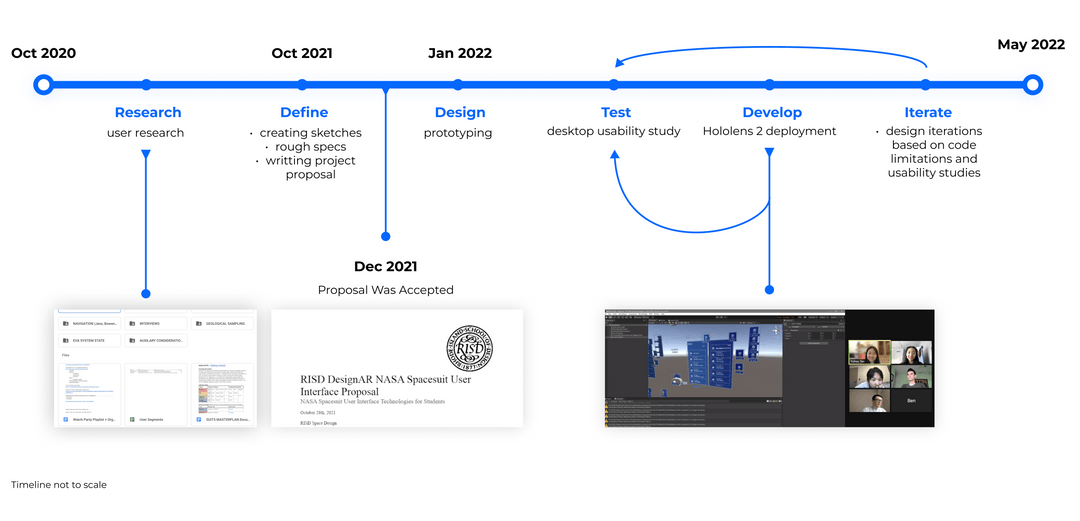This screenshot has height=521, width=1080.
Task: Click the 'Timeline not to scale' note
Action: tap(59, 484)
